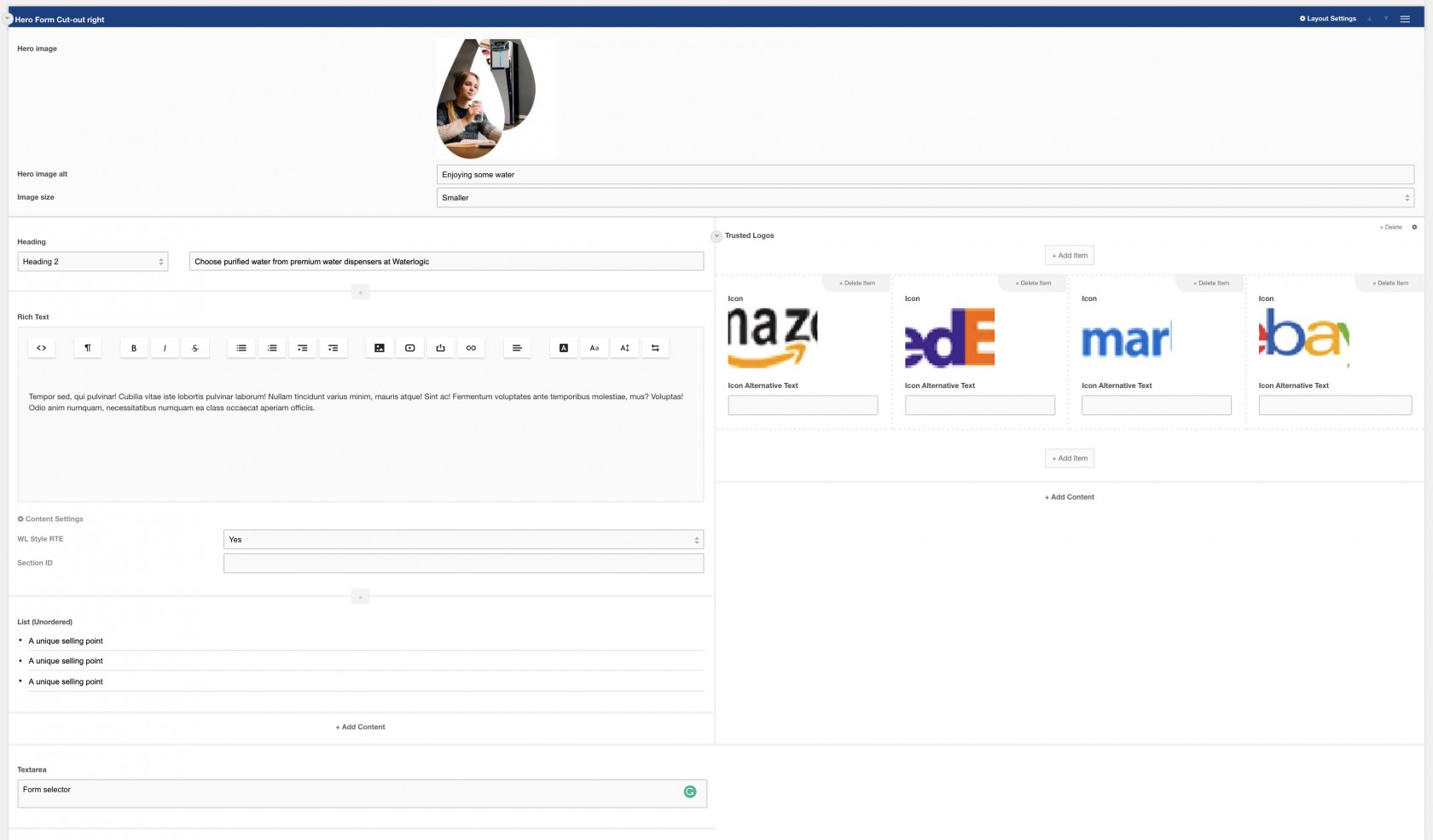Insert an unordered bullet list
This screenshot has width=1433, height=840.
pyautogui.click(x=241, y=348)
